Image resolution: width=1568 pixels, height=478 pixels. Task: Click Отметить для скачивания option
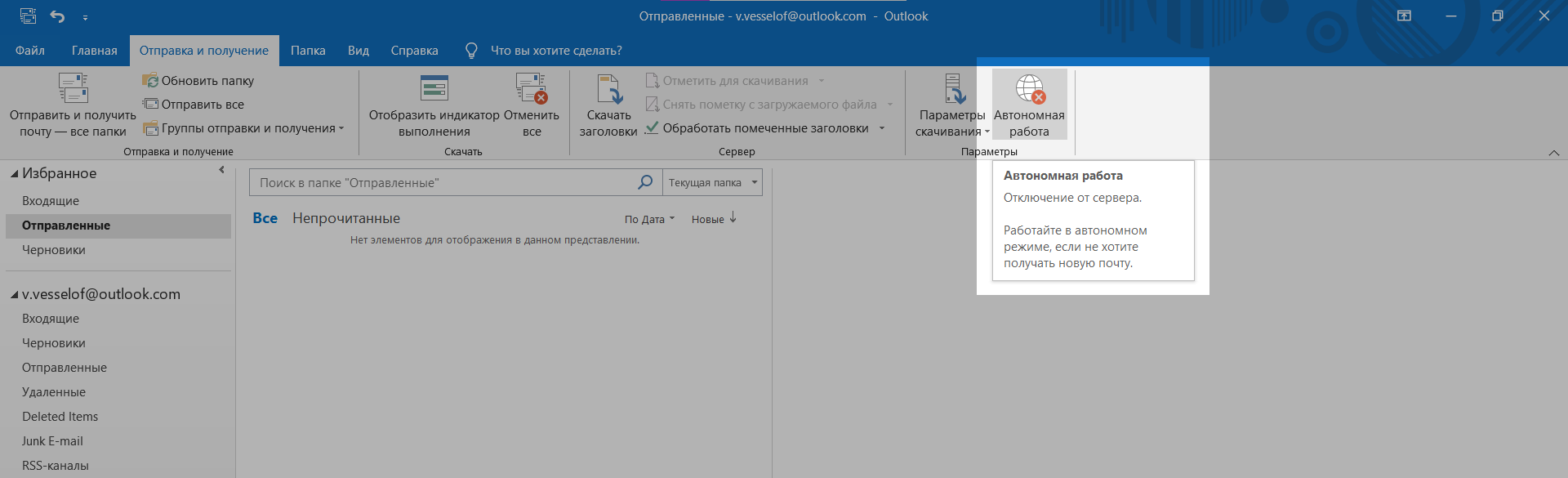tap(735, 81)
